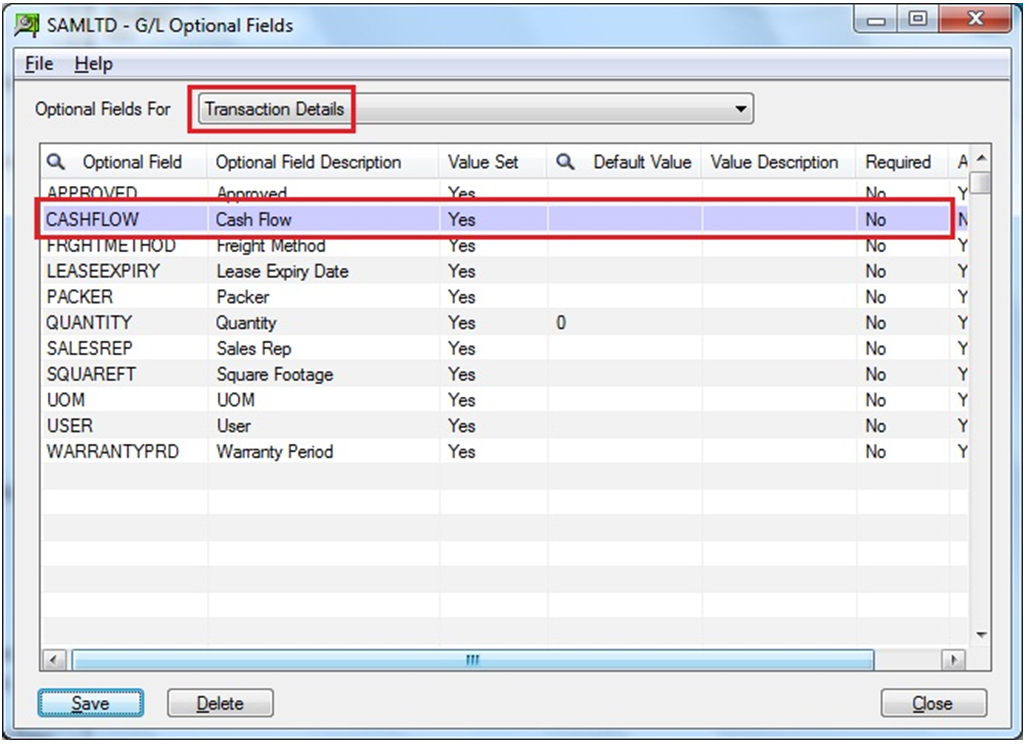Click the Sales Rep description cell
The image size is (1028, 744).
point(323,348)
